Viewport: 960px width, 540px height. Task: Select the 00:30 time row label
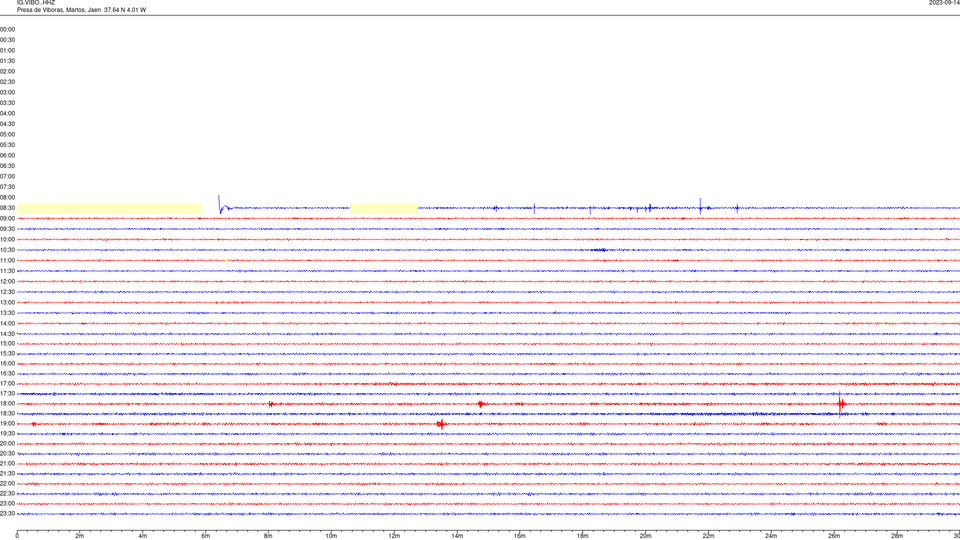tap(7, 40)
